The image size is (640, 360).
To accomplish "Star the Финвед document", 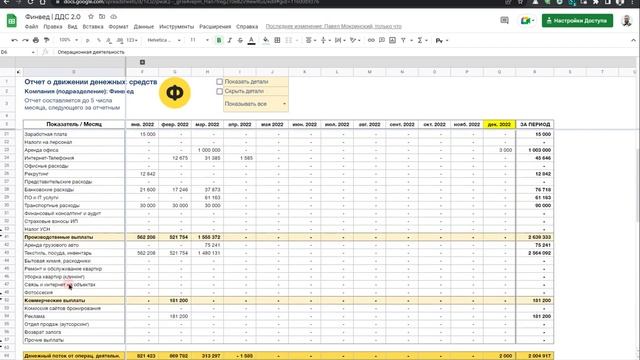I will [x=91, y=17].
